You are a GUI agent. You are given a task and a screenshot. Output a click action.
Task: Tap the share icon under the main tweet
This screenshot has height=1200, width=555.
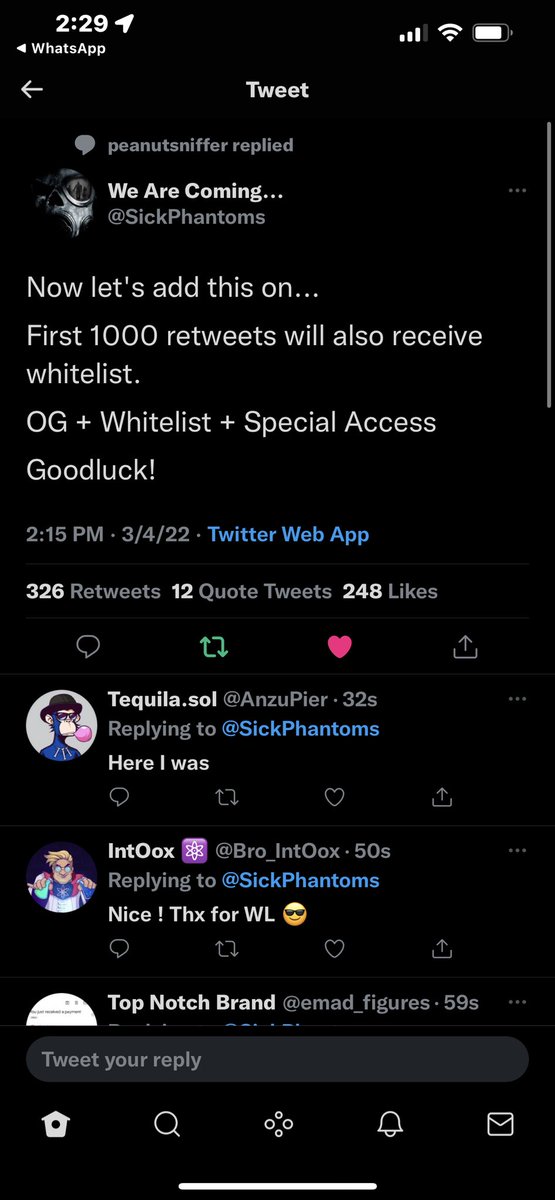(465, 648)
